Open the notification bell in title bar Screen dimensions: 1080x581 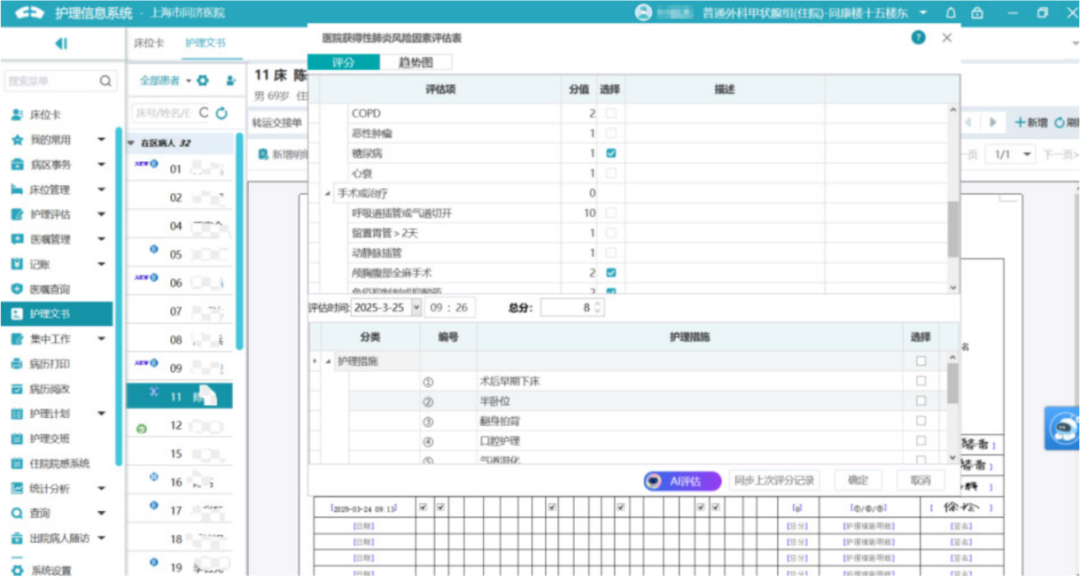(950, 13)
